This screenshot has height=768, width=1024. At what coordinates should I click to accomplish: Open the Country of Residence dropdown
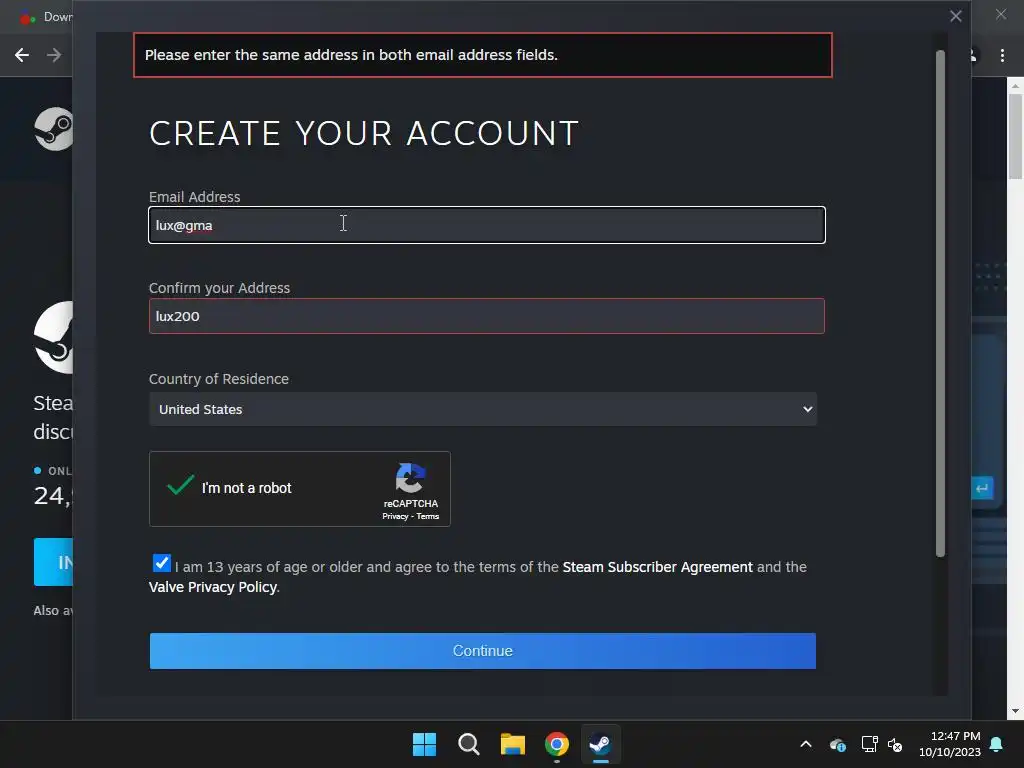(x=483, y=409)
